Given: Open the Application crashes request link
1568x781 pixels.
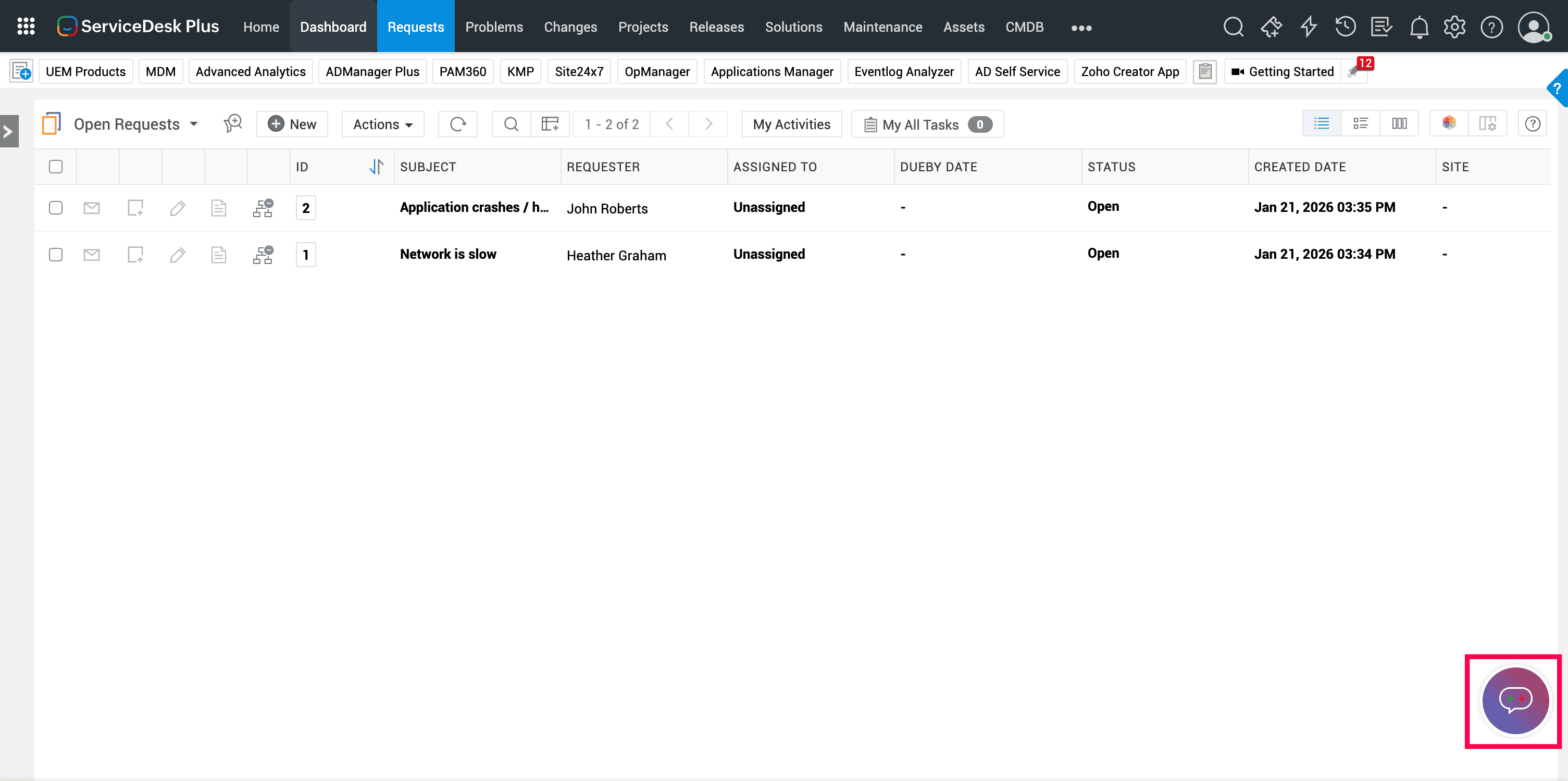Looking at the screenshot, I should (x=474, y=207).
